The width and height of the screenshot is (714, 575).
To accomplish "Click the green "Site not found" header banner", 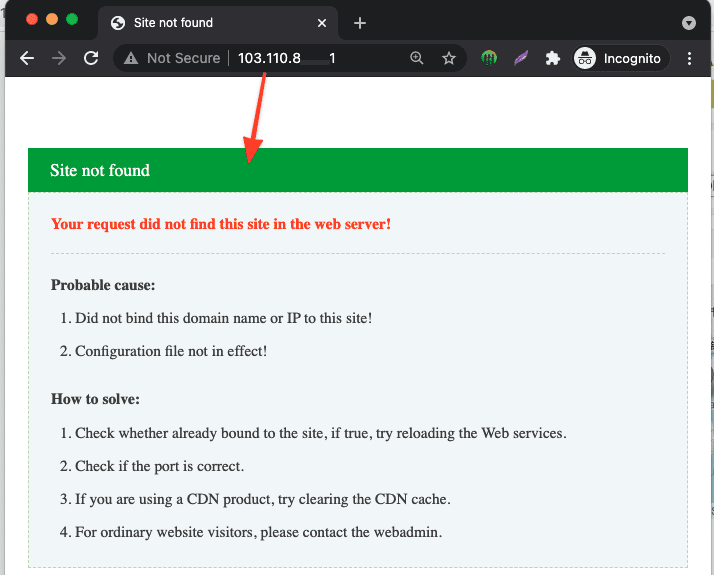I will click(x=358, y=170).
